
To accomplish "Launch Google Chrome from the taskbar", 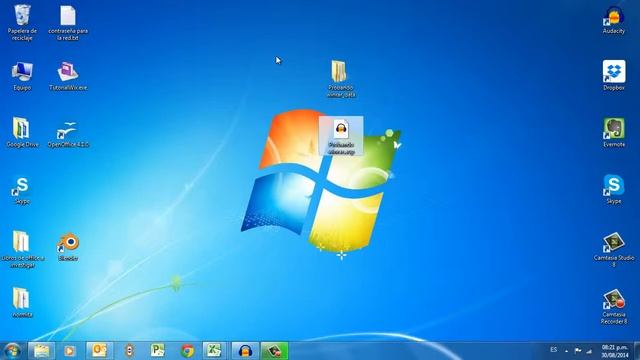I will tap(187, 351).
